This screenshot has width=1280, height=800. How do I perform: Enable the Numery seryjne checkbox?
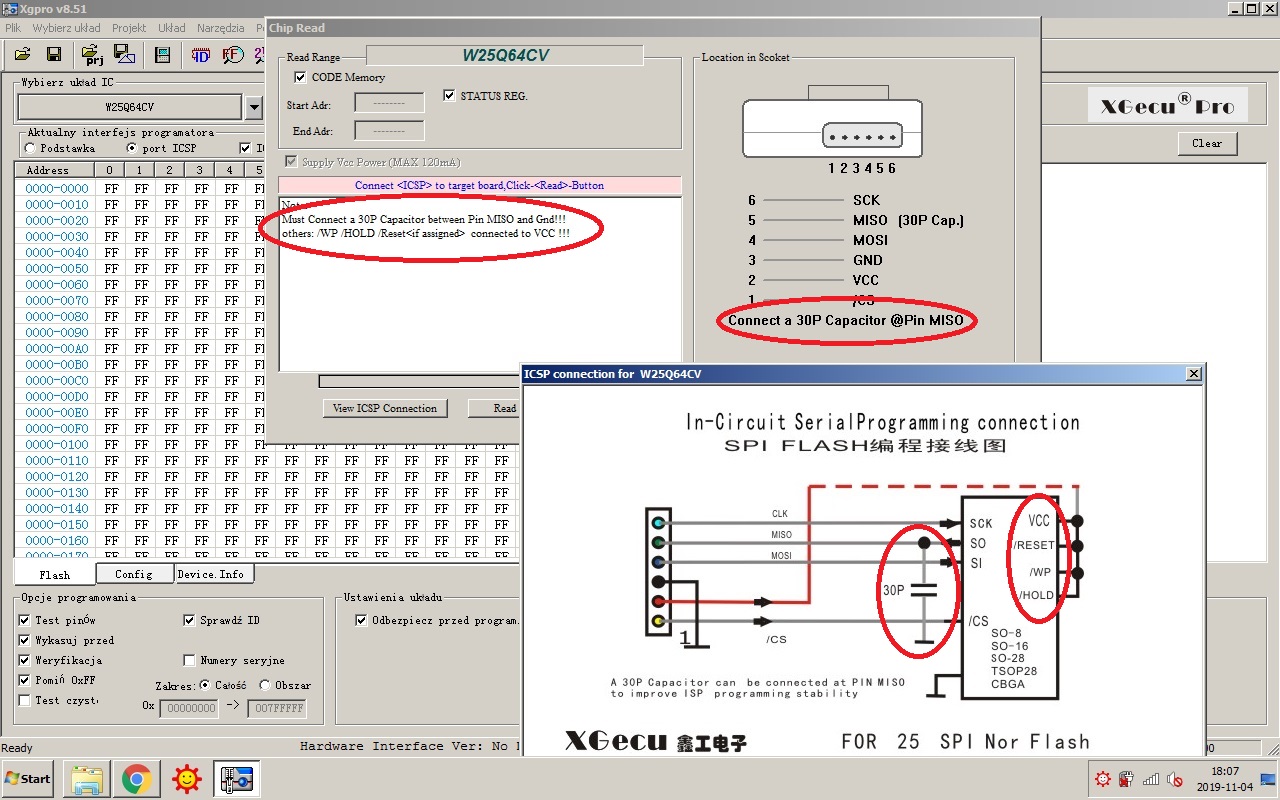point(189,660)
